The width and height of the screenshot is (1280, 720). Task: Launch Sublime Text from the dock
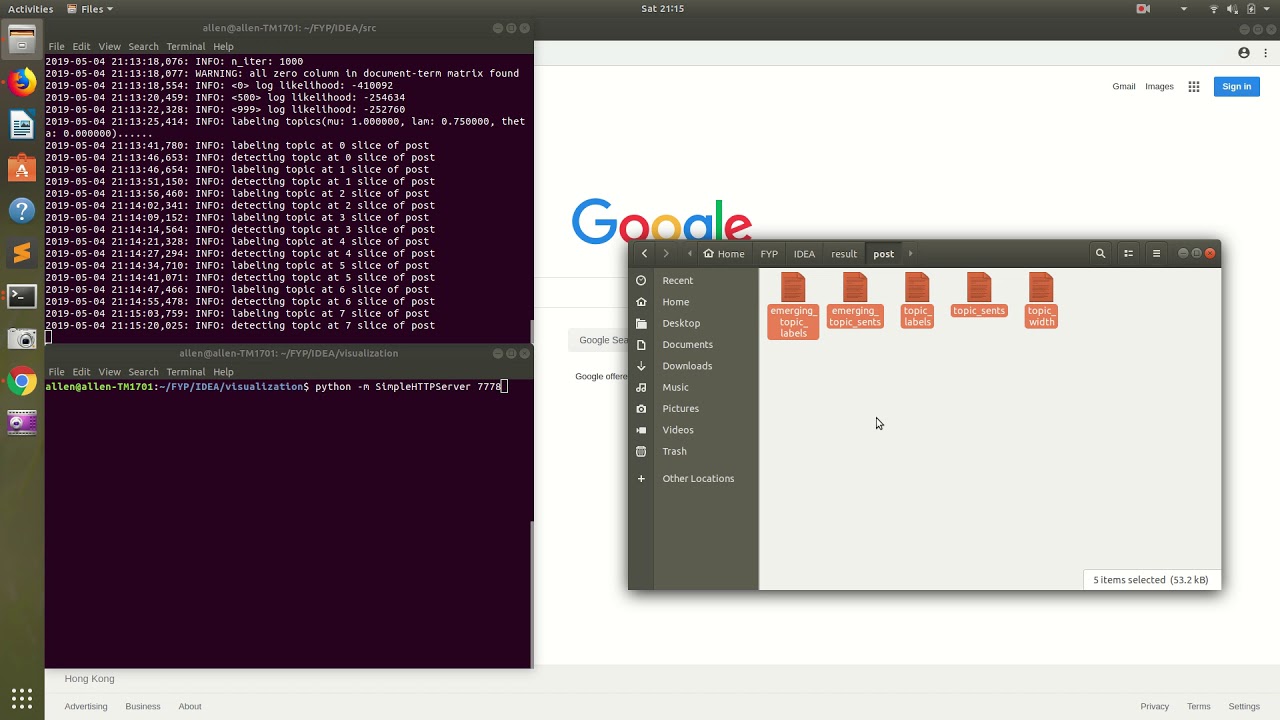tap(22, 253)
